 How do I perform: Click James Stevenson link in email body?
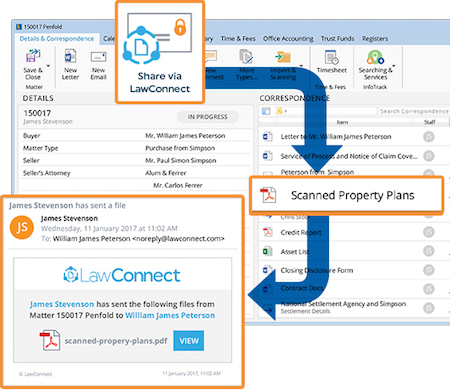(x=62, y=304)
